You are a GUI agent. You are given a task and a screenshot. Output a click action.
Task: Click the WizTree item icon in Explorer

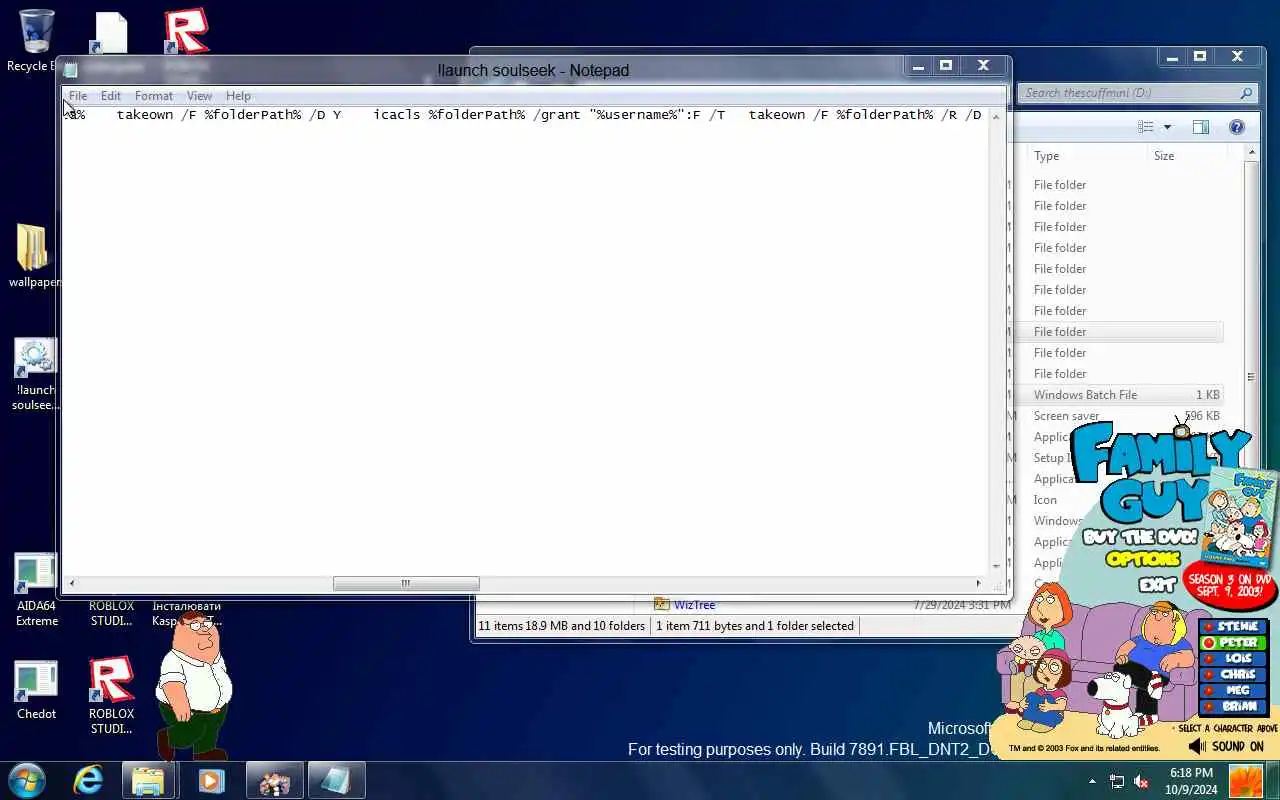[661, 604]
